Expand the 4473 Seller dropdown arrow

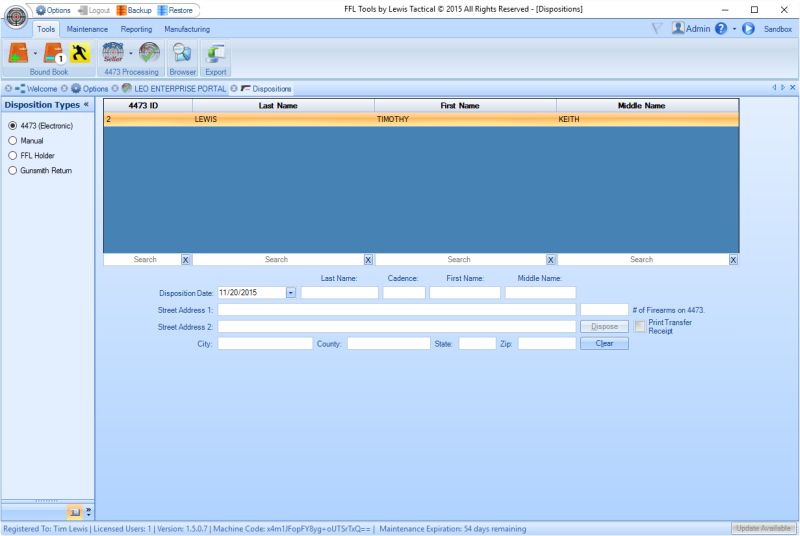coord(131,54)
